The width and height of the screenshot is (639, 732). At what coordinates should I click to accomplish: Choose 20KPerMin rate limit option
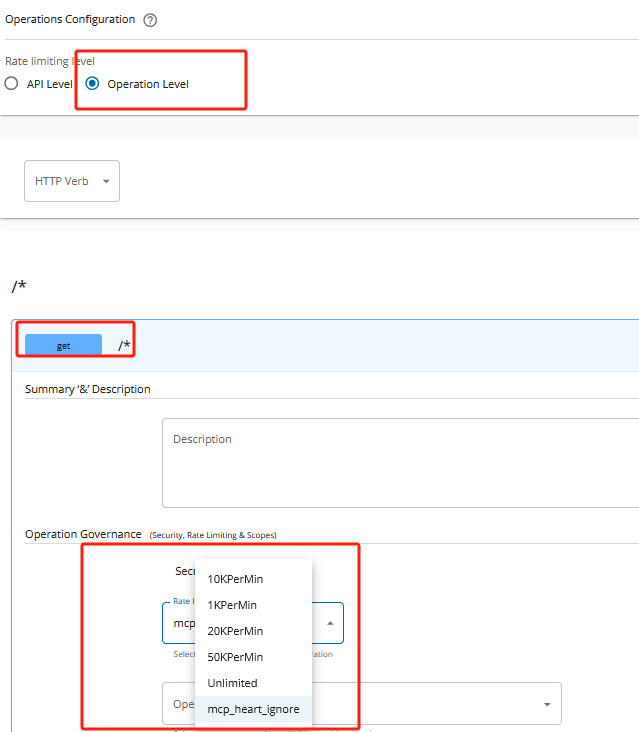click(253, 631)
